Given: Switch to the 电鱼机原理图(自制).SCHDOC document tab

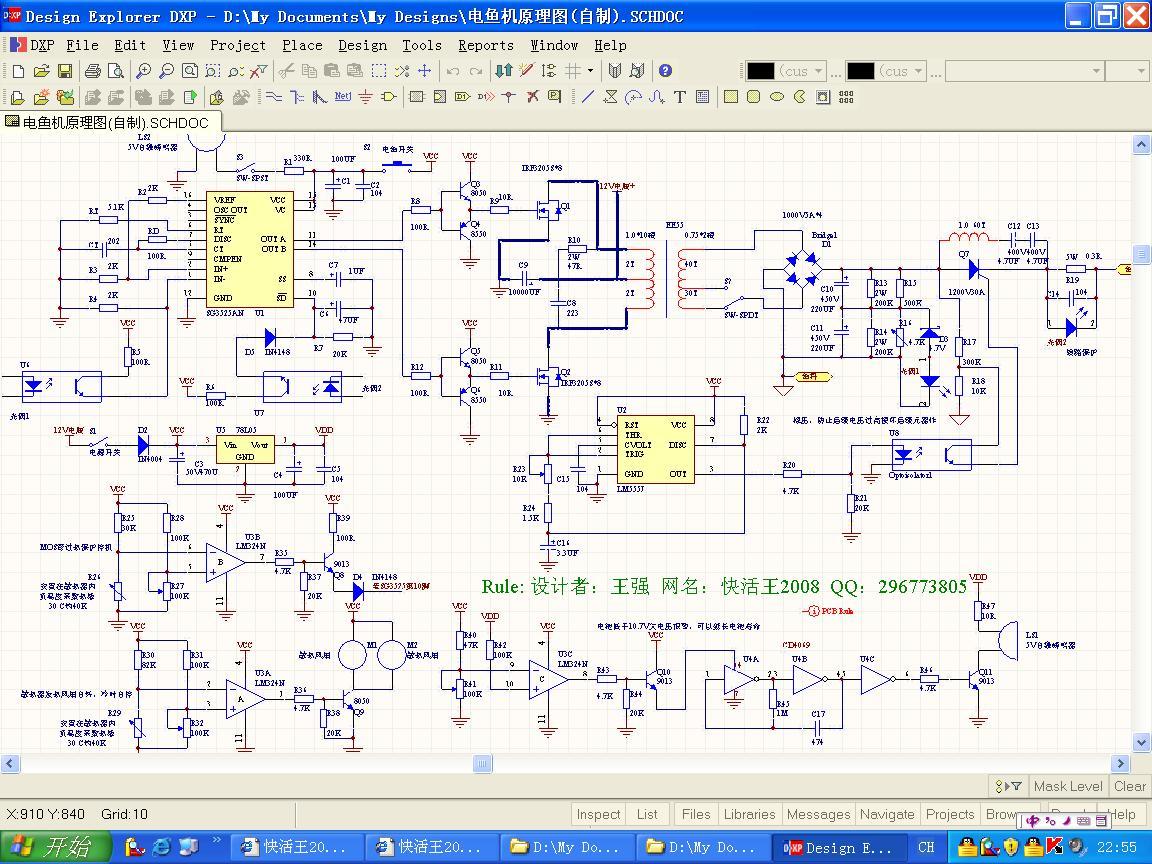Looking at the screenshot, I should coord(110,123).
